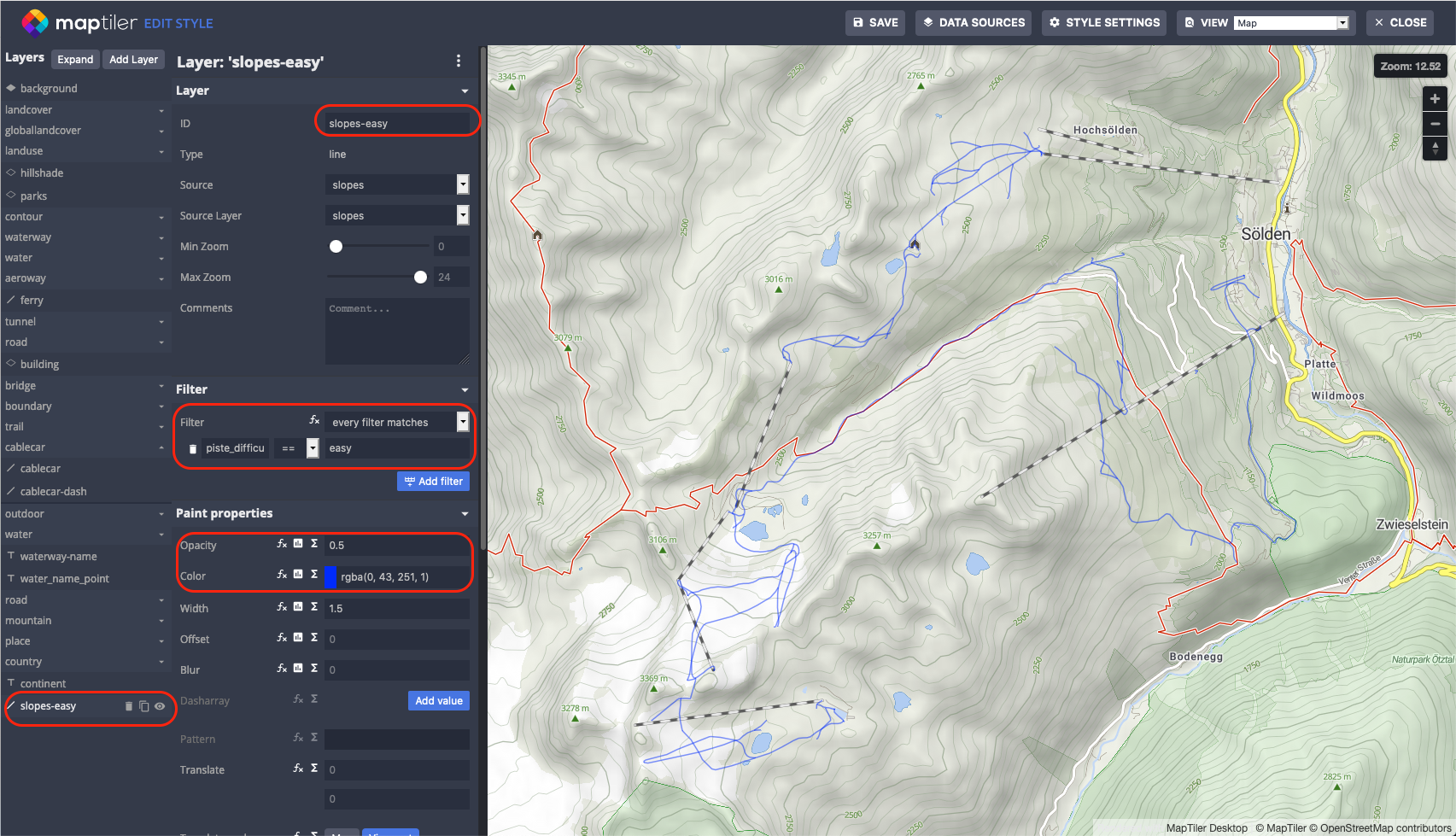The width and height of the screenshot is (1456, 836).
Task: Click the blue Color swatch
Action: [x=330, y=577]
